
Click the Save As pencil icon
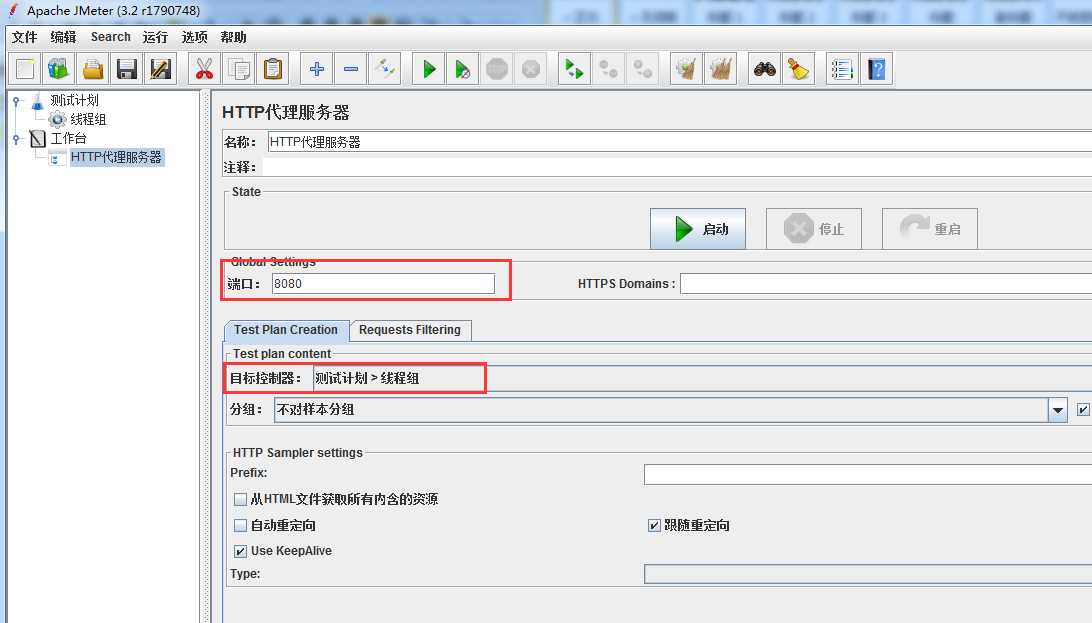(160, 69)
